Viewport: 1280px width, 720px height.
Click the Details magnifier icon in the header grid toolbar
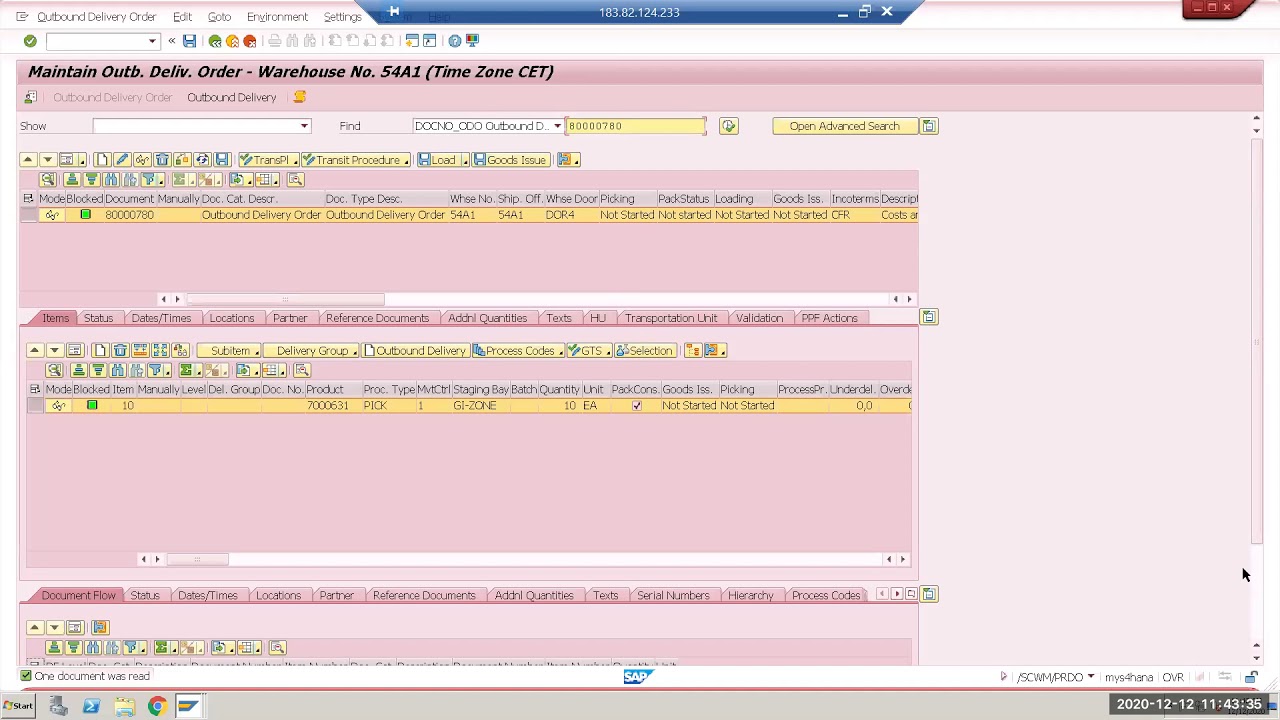pyautogui.click(x=47, y=180)
